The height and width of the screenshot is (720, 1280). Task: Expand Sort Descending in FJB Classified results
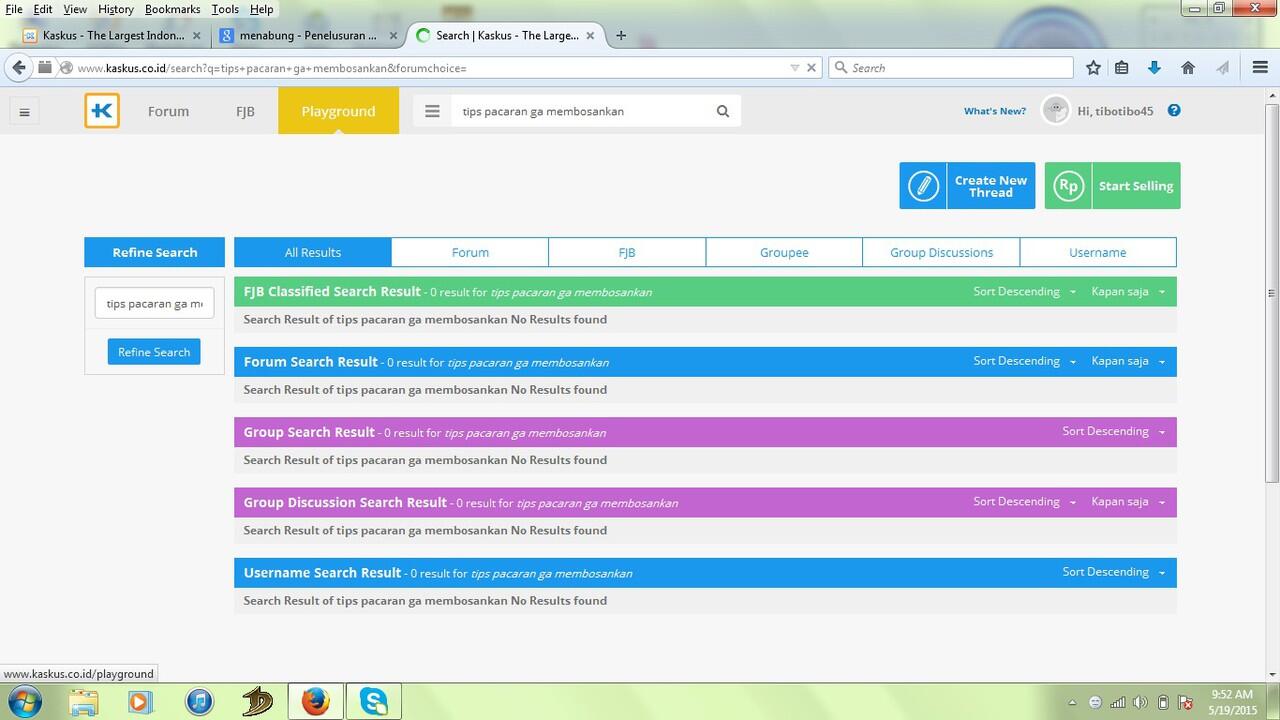(1025, 292)
